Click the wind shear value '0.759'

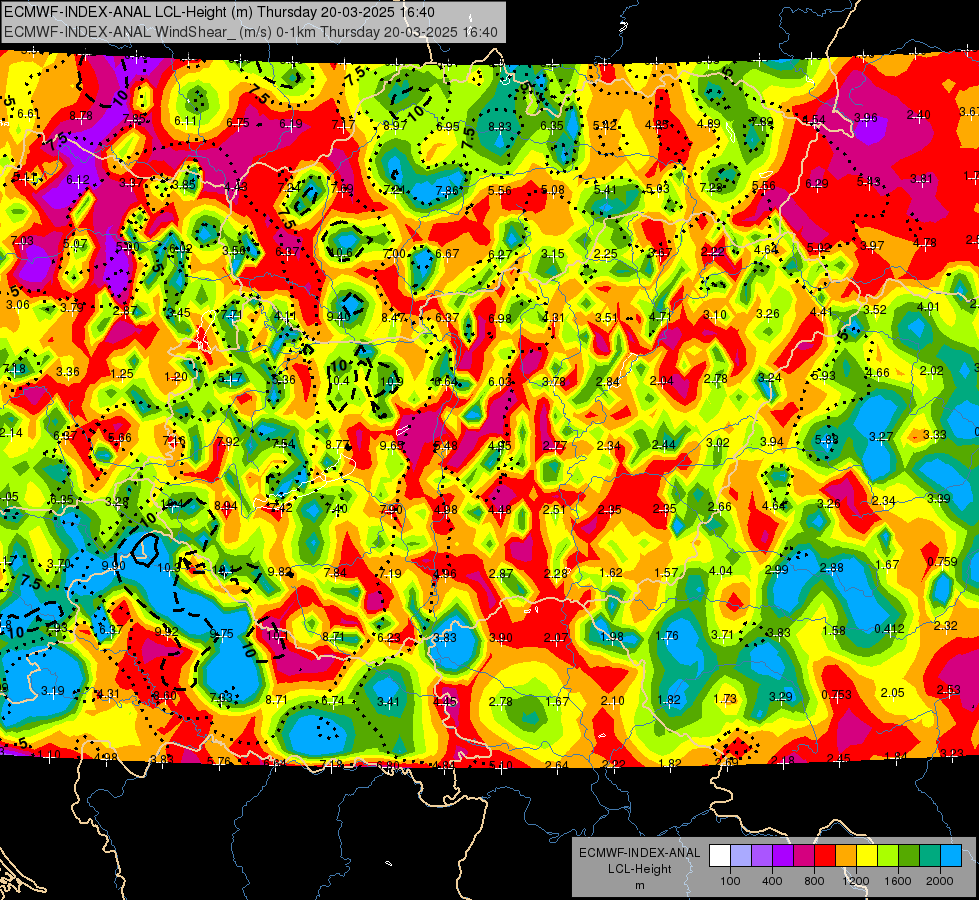click(942, 561)
